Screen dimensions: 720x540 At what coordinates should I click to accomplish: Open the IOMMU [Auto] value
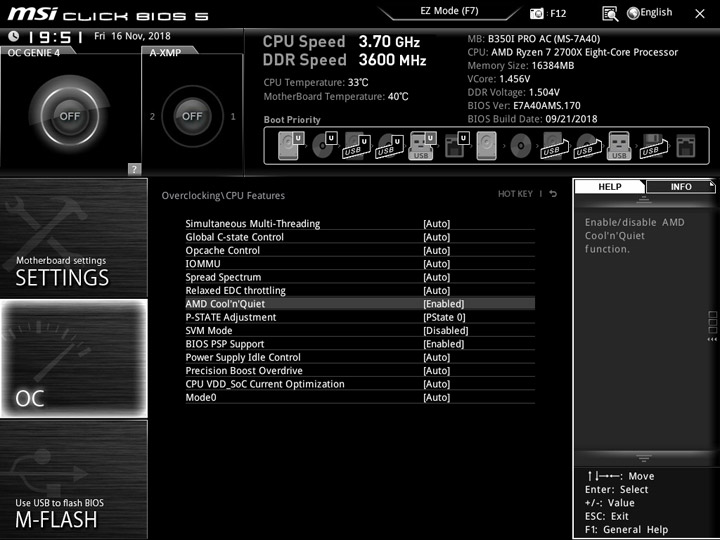(436, 264)
